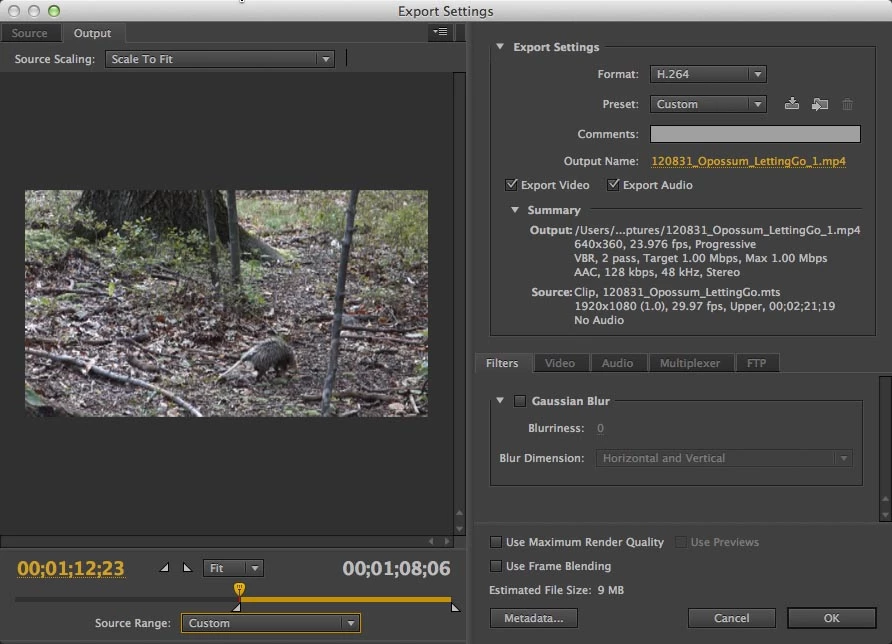Toggle the Export Video checkbox
Screen dimensions: 892x644
[x=511, y=184]
